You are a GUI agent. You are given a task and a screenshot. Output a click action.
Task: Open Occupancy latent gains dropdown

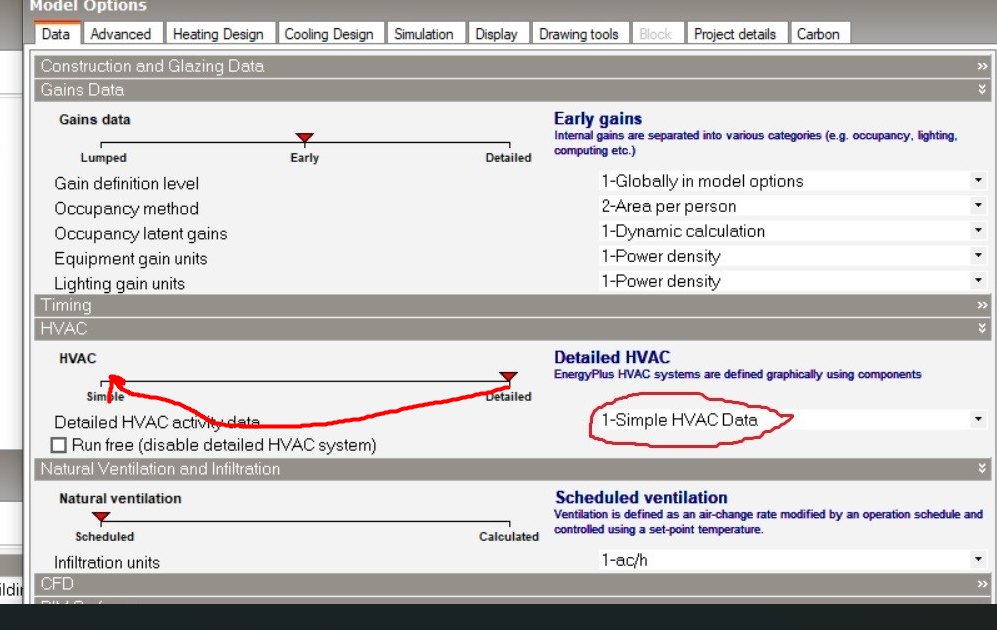pyautogui.click(x=979, y=230)
